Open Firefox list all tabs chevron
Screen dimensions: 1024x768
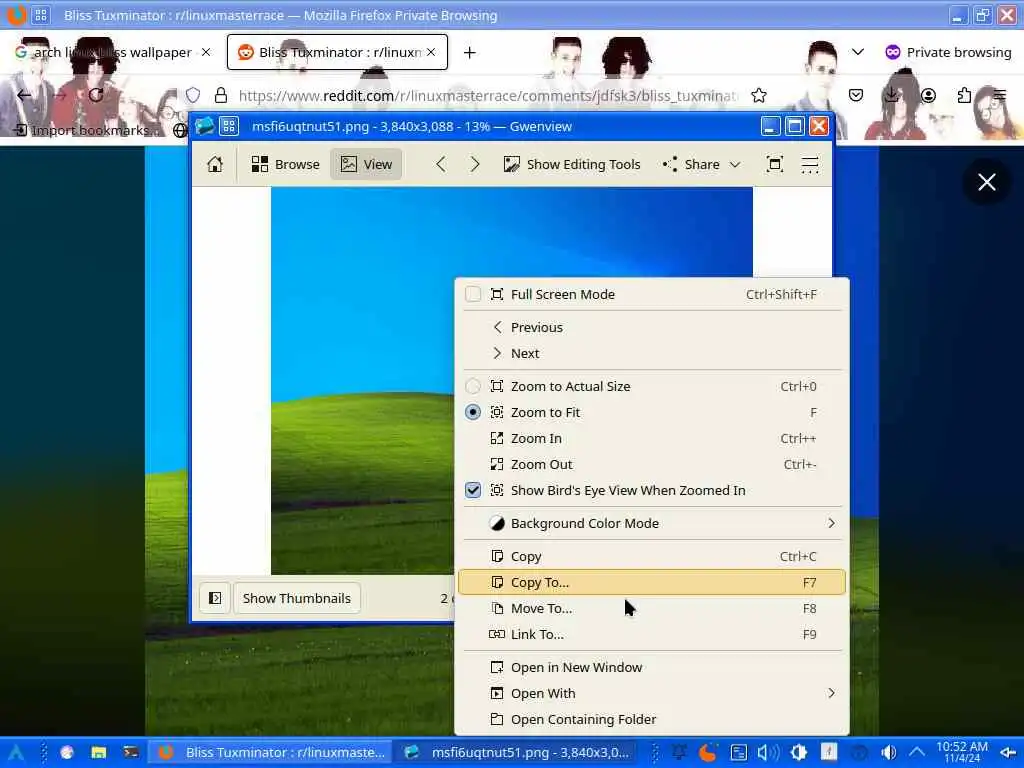[858, 52]
